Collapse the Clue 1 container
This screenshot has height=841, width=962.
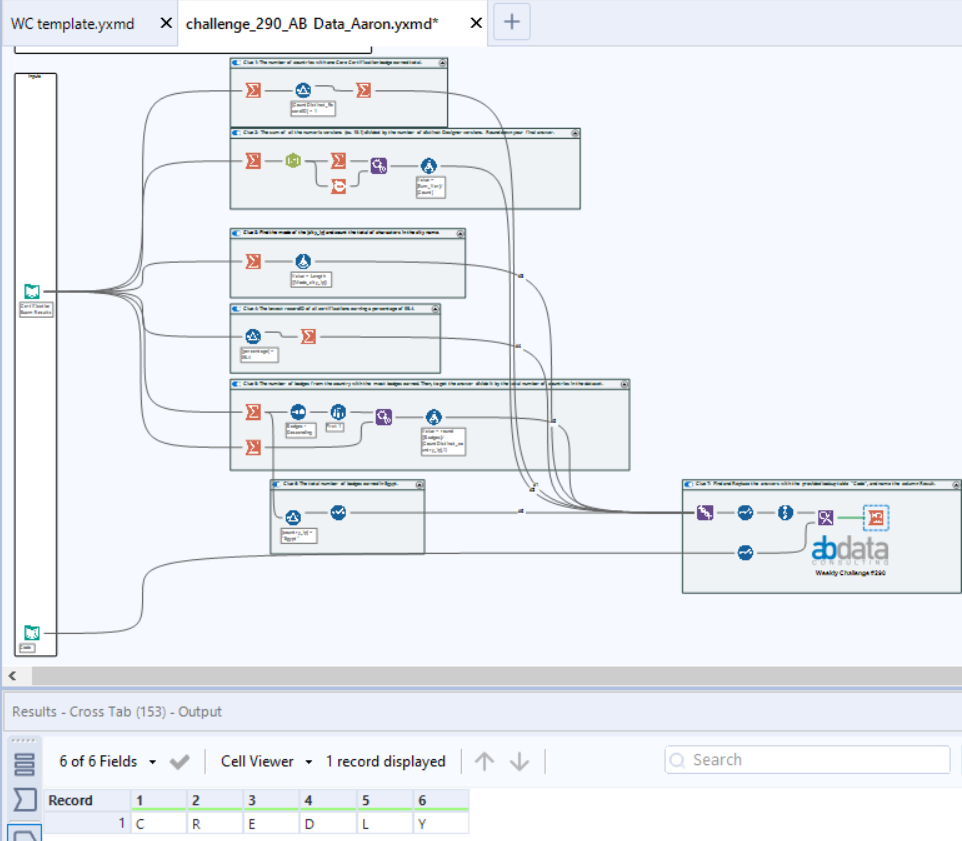(442, 63)
